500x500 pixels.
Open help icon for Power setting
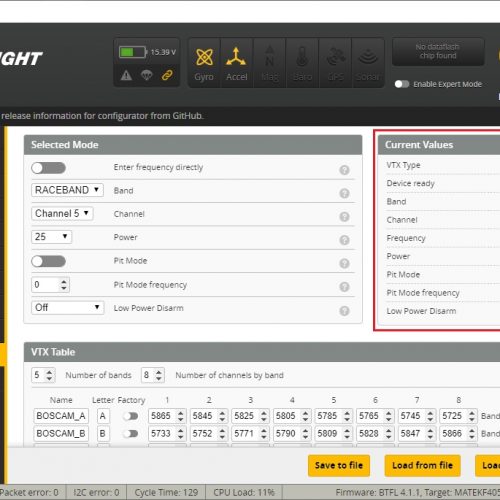344,240
